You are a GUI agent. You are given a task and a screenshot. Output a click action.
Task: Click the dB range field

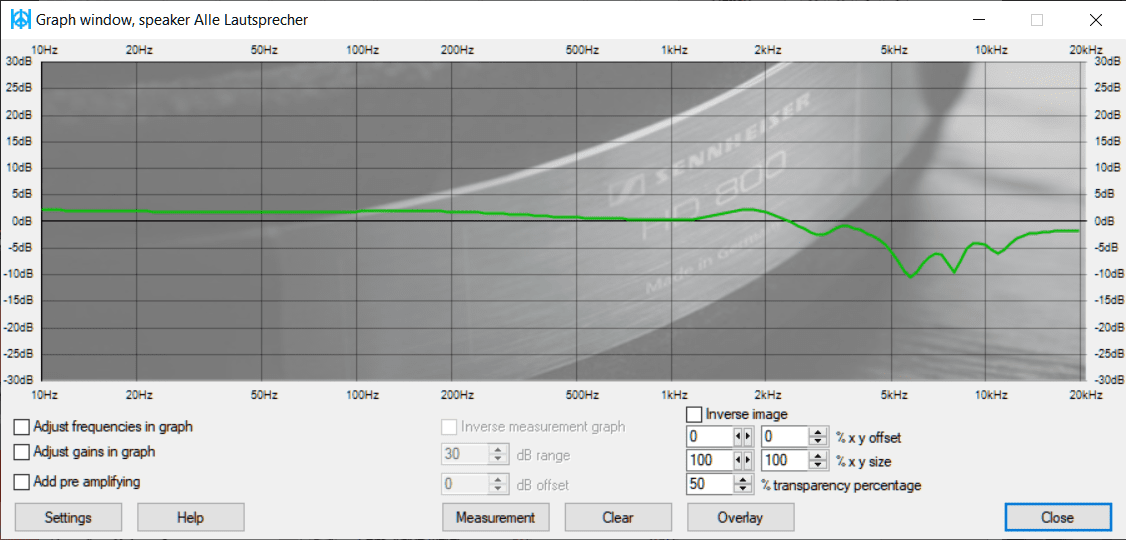(465, 454)
